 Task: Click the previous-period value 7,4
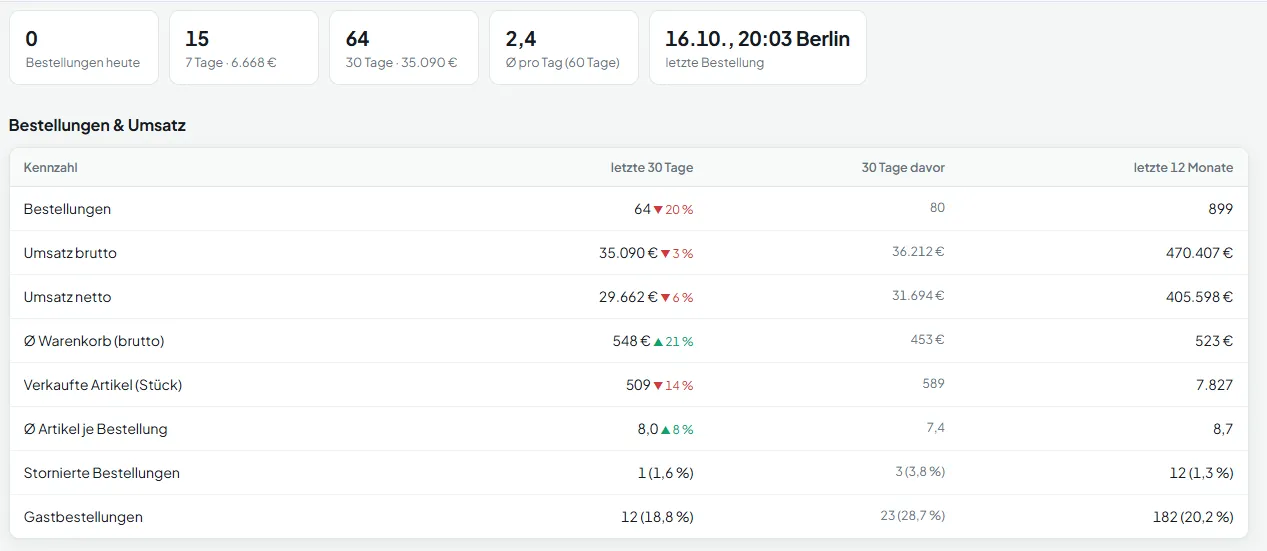click(x=935, y=428)
